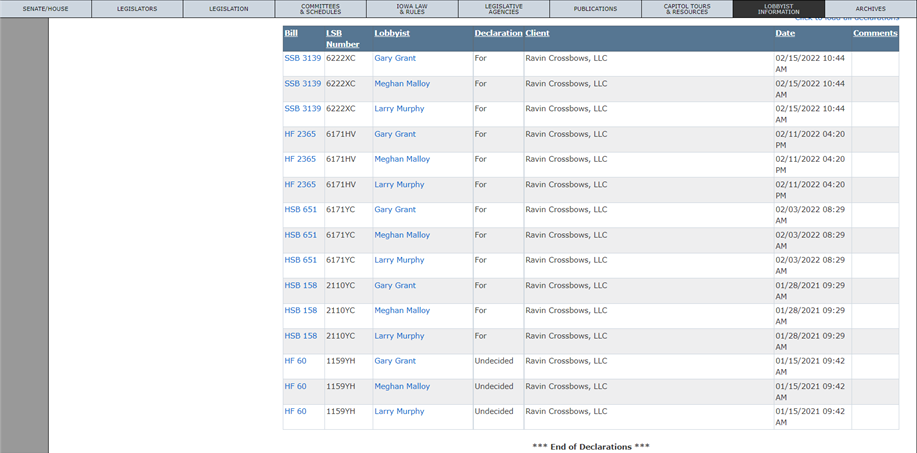Open first HF 2365 bill link

pos(300,134)
